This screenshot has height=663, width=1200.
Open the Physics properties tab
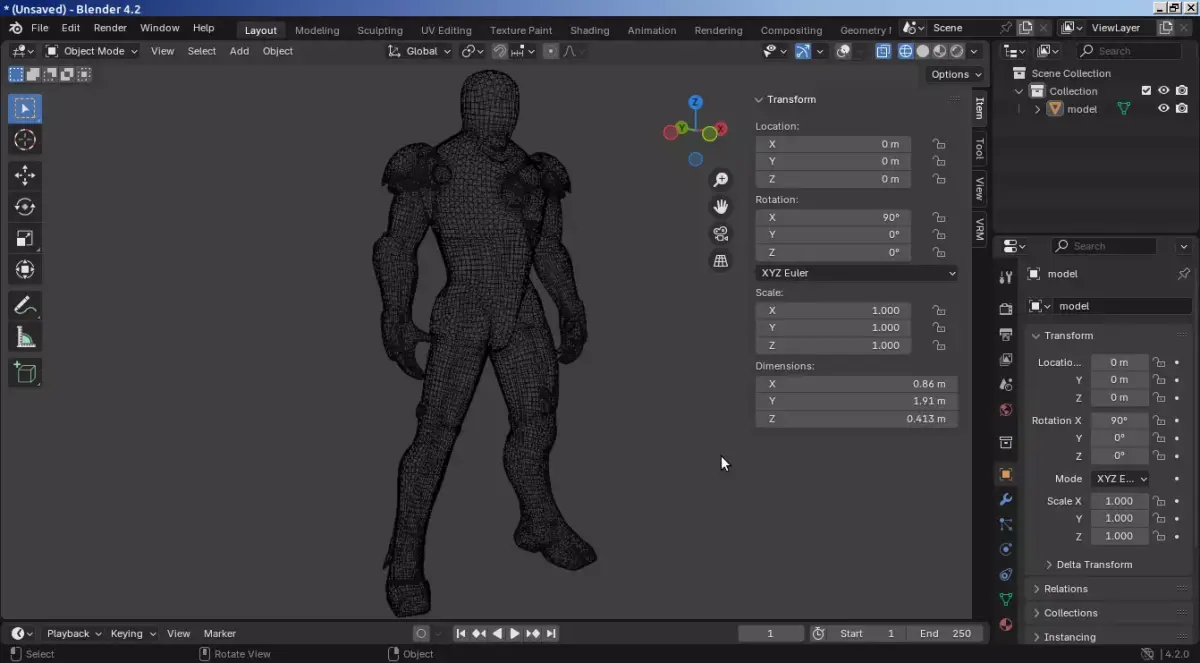[1006, 549]
